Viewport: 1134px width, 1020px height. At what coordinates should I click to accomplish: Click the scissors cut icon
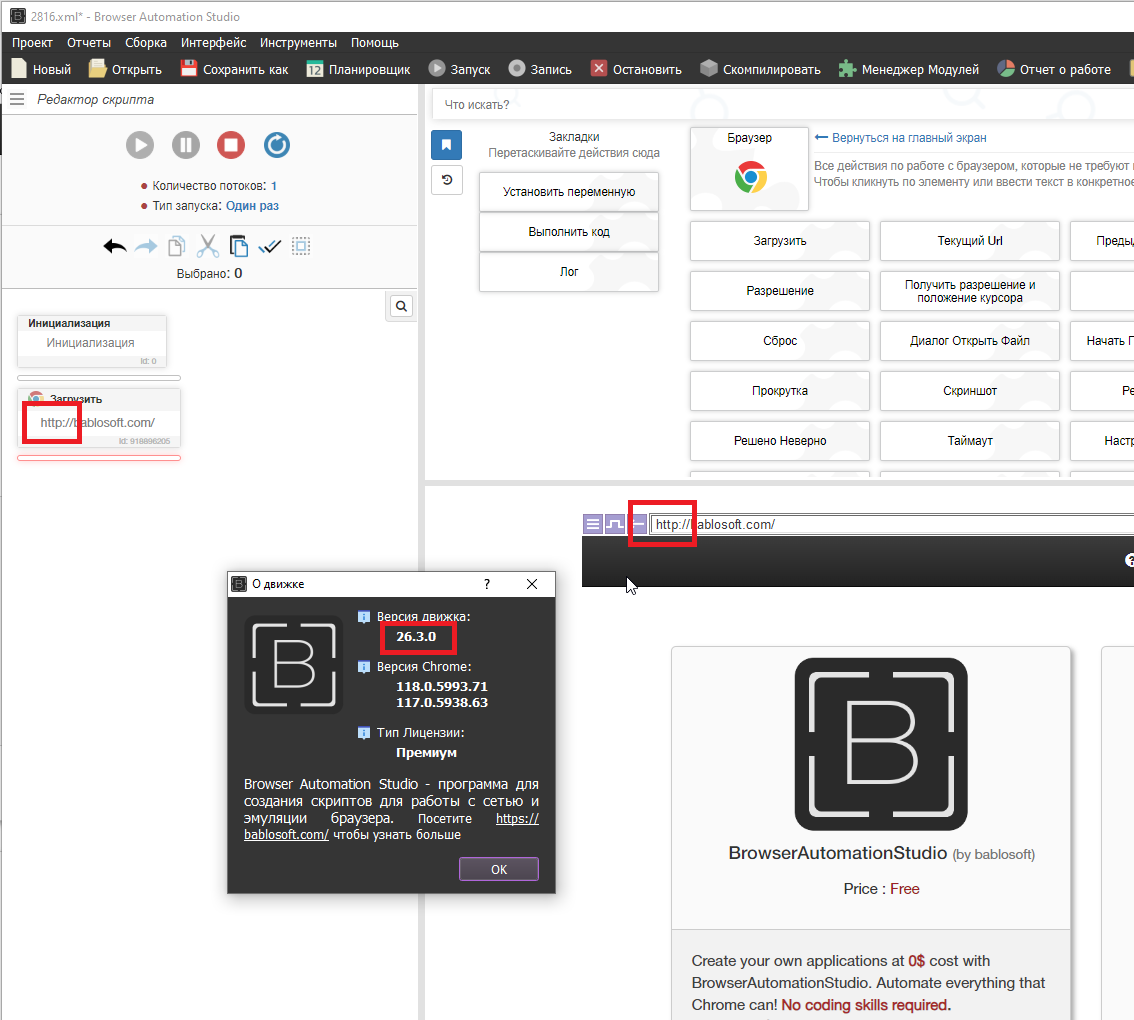tap(207, 246)
